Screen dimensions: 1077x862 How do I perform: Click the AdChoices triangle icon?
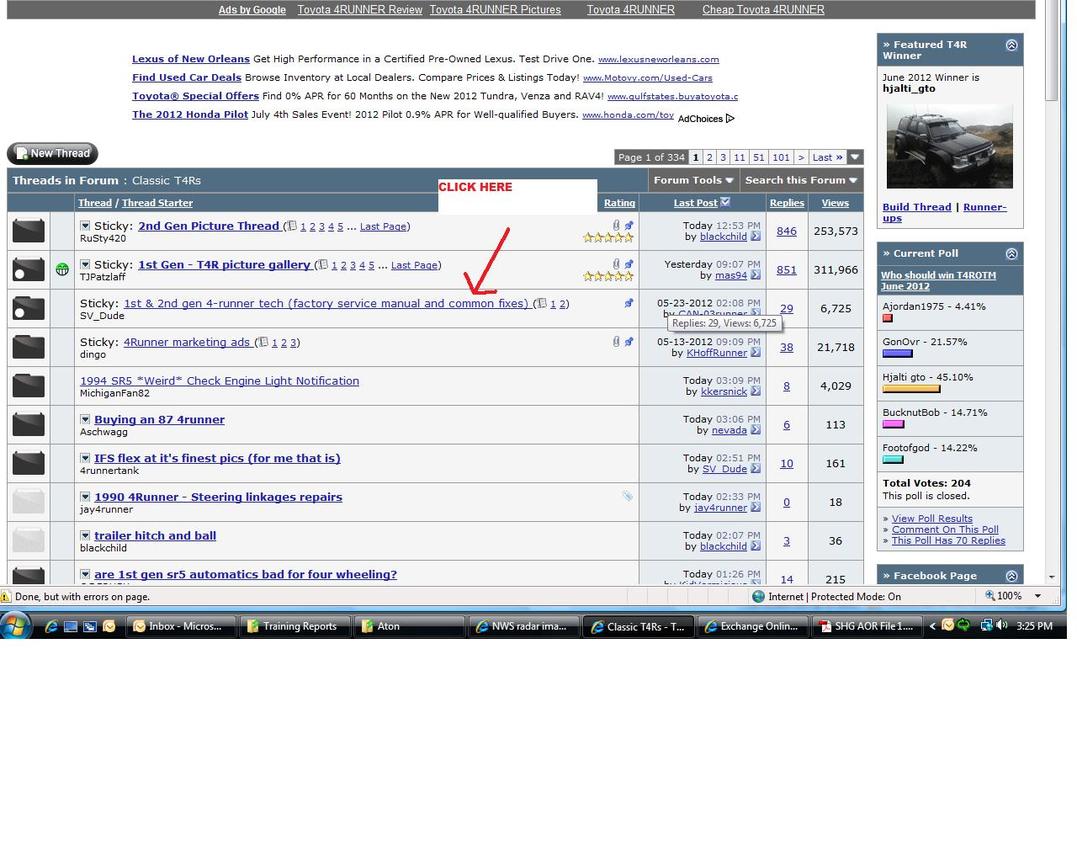[730, 119]
